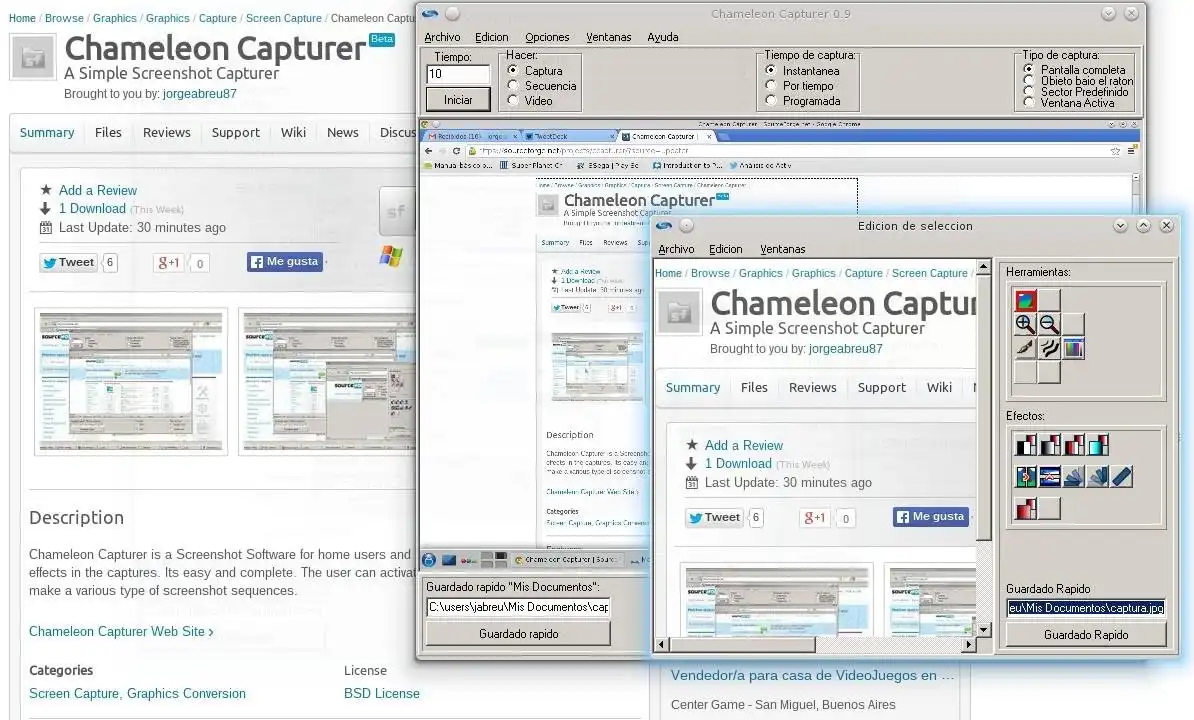Image resolution: width=1194 pixels, height=720 pixels.
Task: Click the zoom in magnifier tool
Action: (x=1025, y=324)
